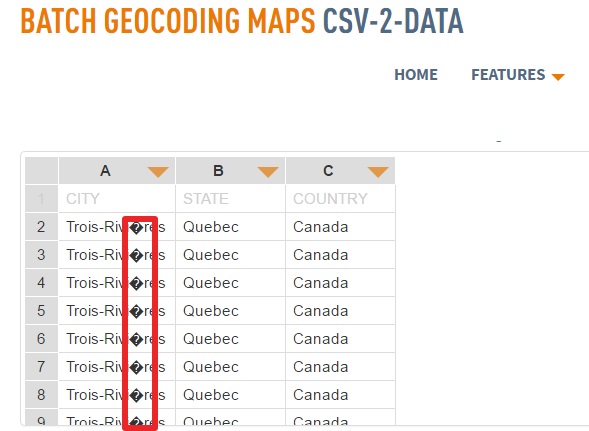The image size is (589, 431).
Task: Select Quebec cell in row 4
Action: (x=230, y=283)
